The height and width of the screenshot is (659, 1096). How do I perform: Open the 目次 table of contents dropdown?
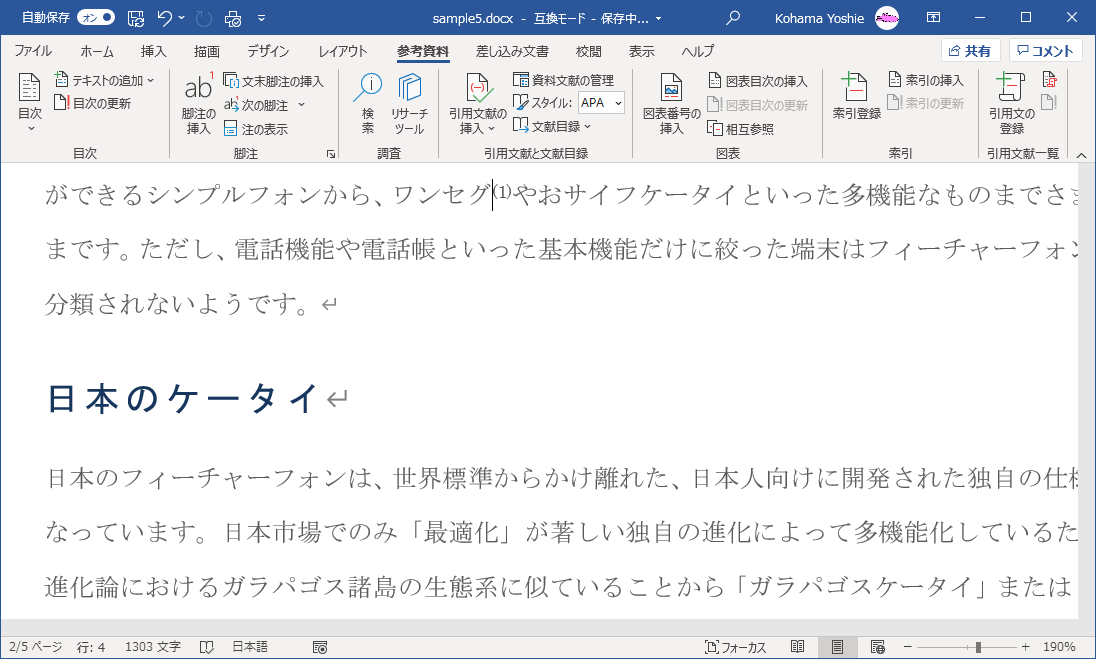coord(30,103)
